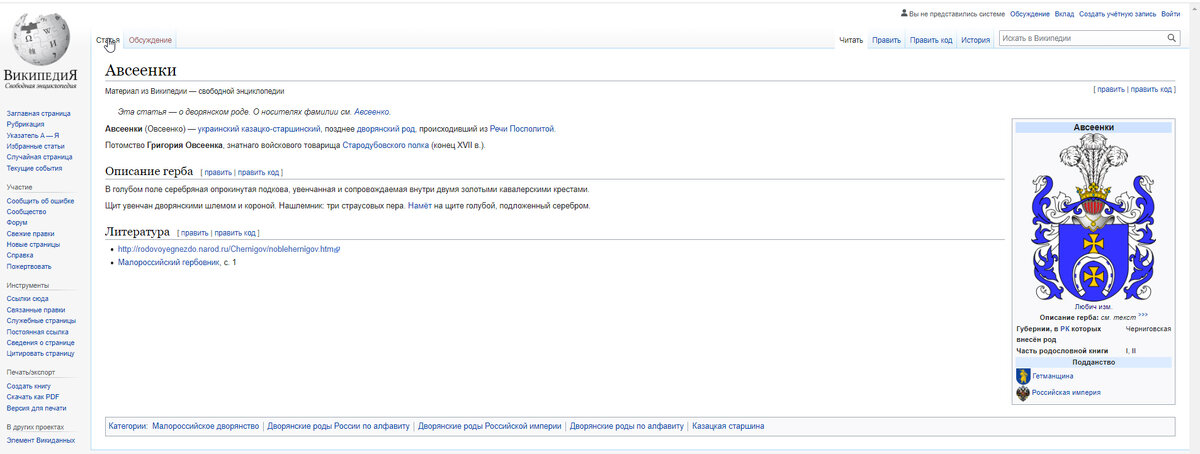Screen dimensions: 1200x454
Task: Edit the Описание герба section via править
Action: (217, 172)
